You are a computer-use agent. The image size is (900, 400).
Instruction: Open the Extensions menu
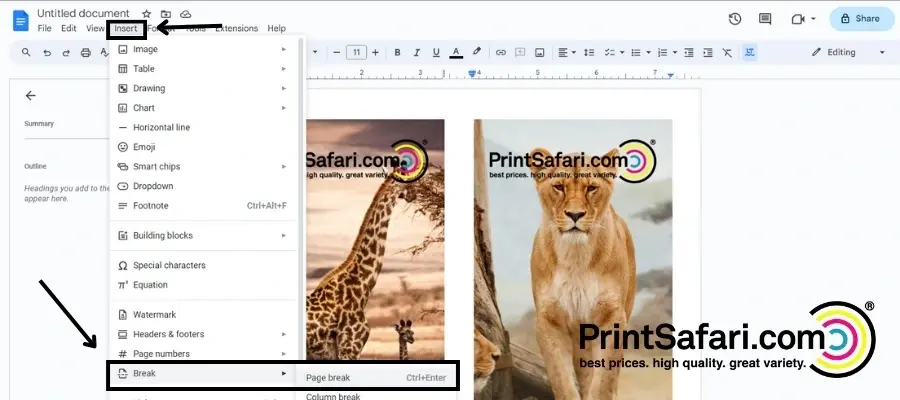coord(236,28)
